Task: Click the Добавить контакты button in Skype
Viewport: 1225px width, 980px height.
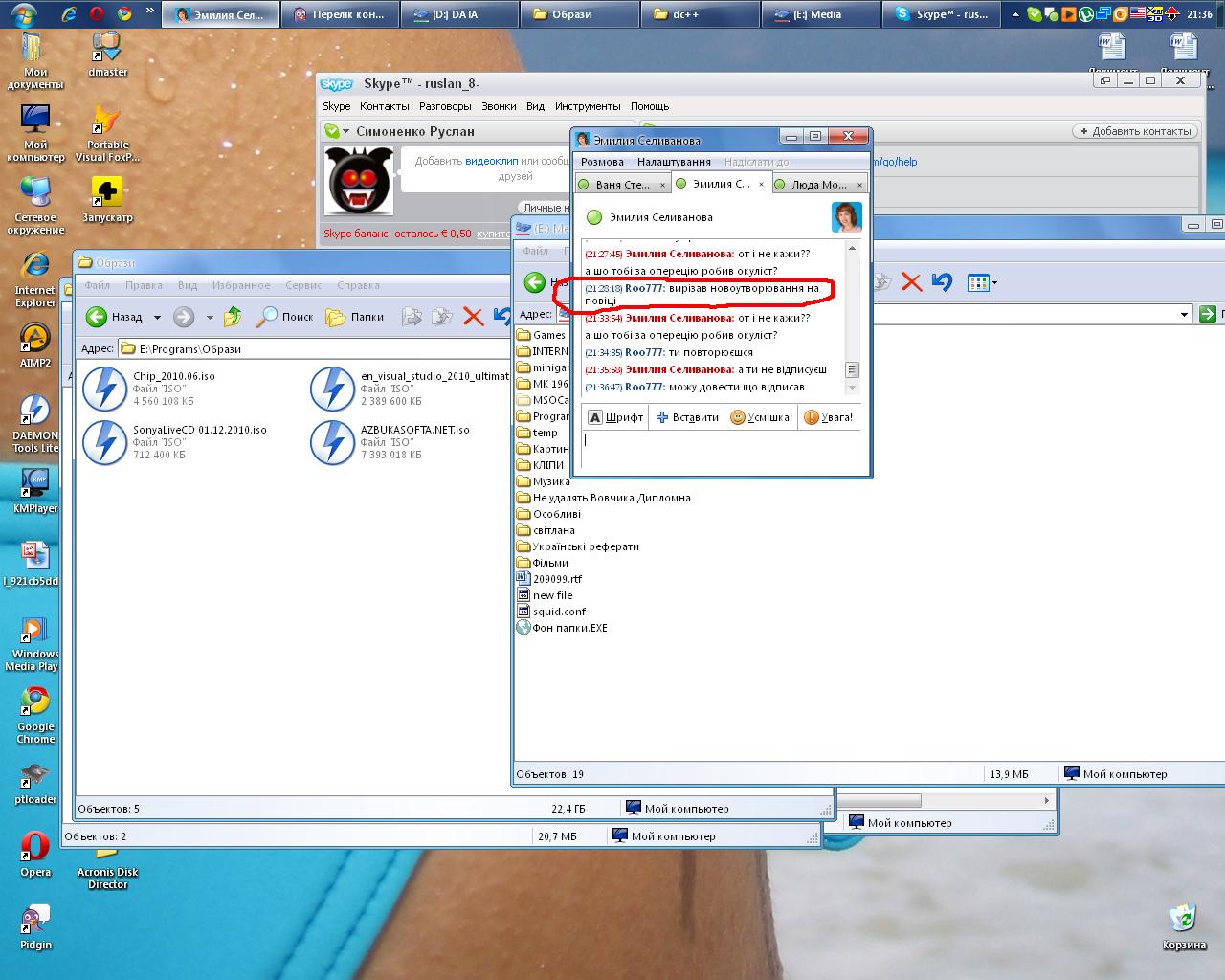Action: [1136, 131]
